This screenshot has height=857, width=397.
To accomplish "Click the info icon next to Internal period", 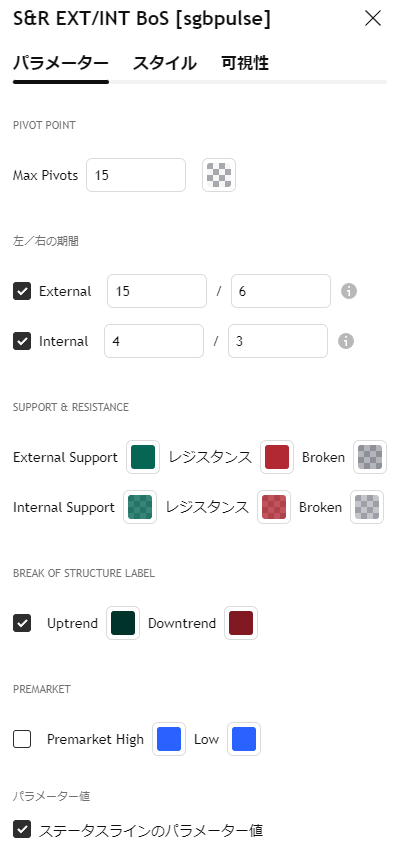I will pyautogui.click(x=346, y=342).
